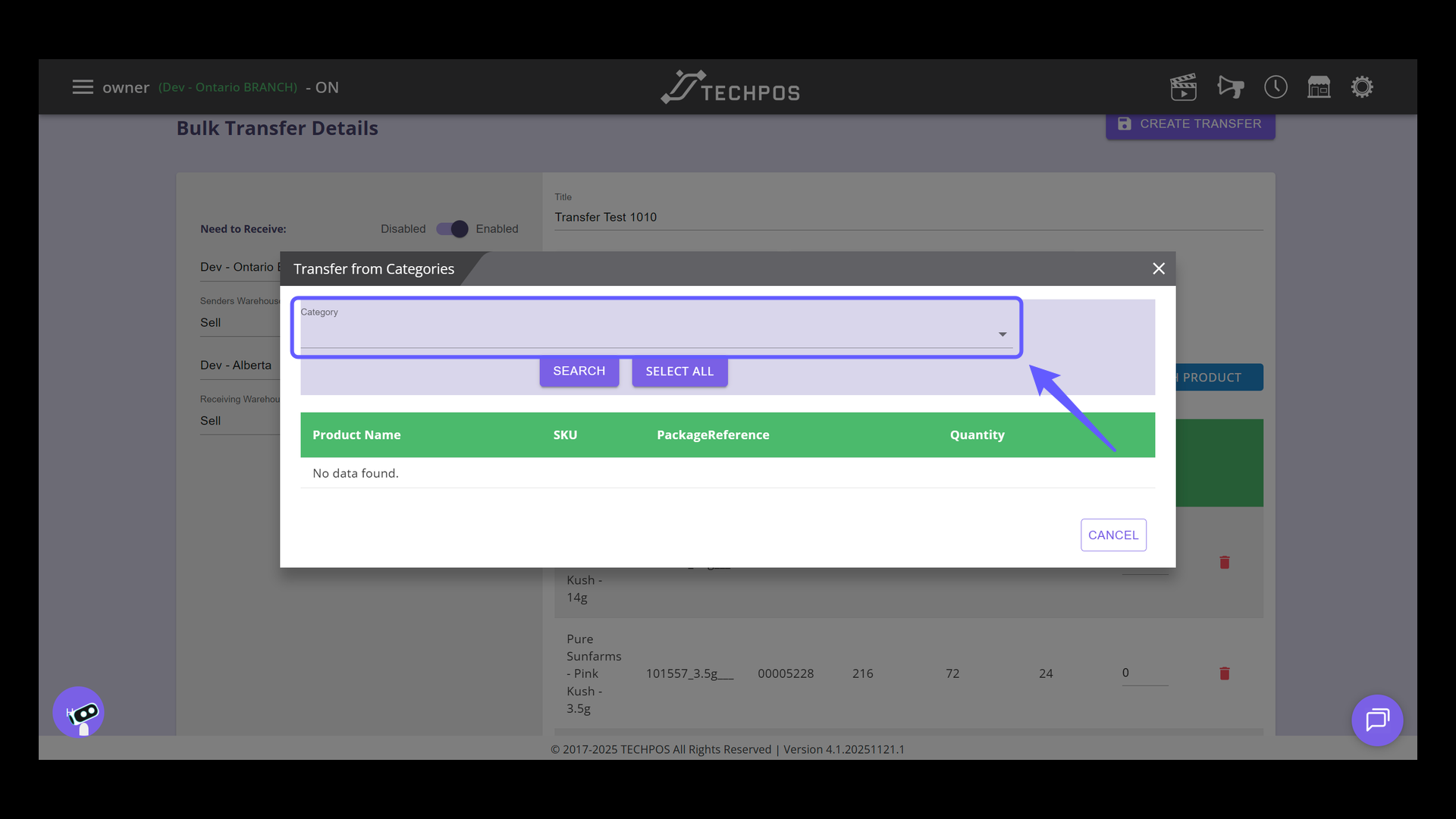Delete the Pink Kush 3.5g row
The height and width of the screenshot is (819, 1456).
point(1224,673)
